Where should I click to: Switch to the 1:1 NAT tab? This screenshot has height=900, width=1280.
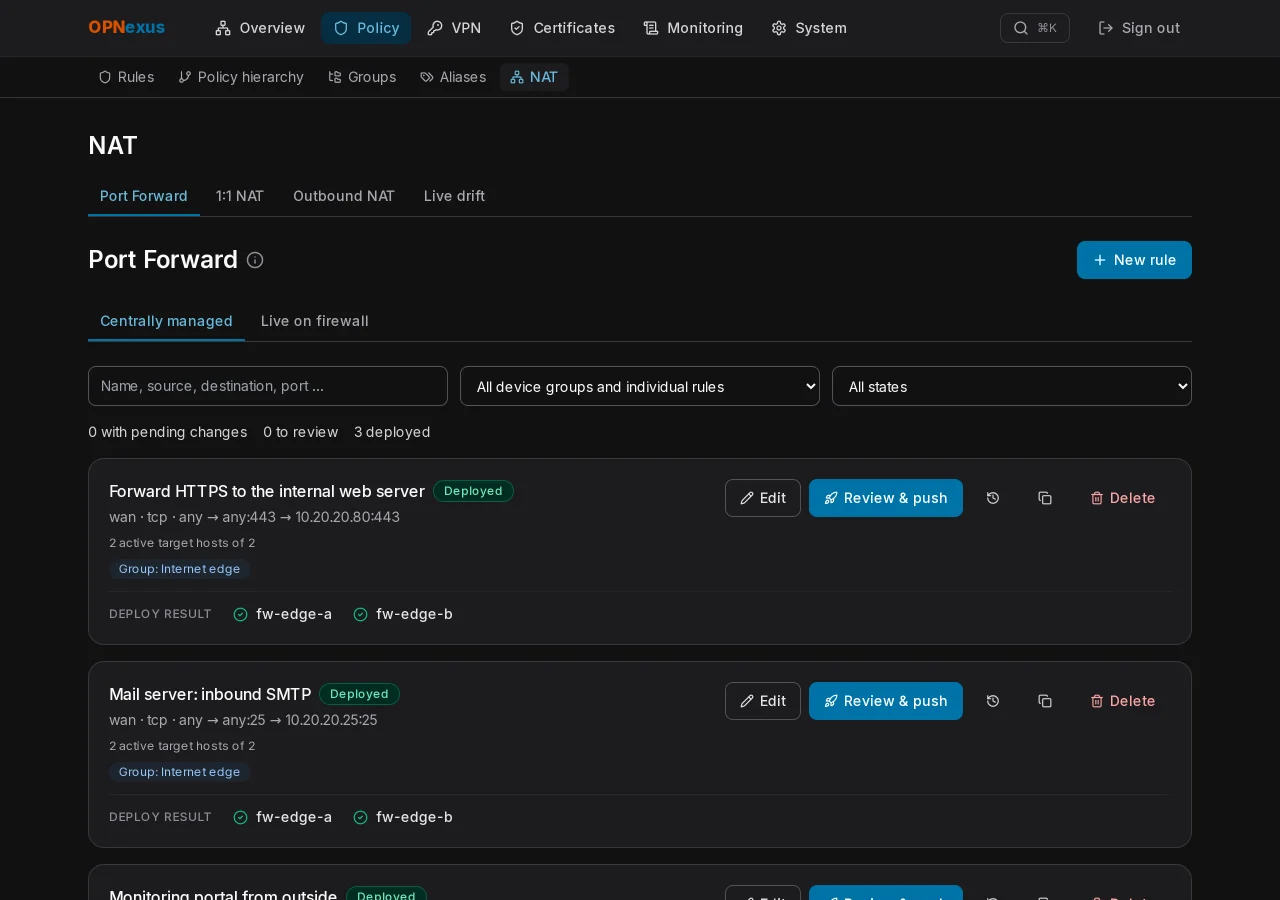pyautogui.click(x=240, y=196)
